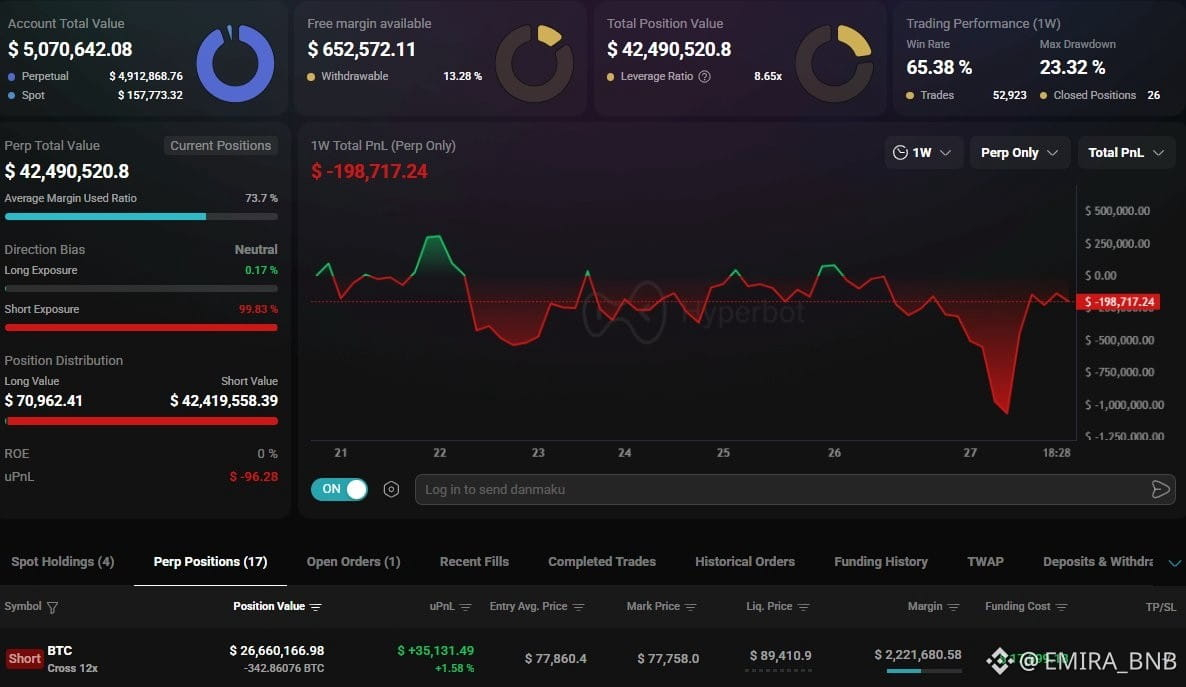The image size is (1186, 687).
Task: Click the Symbol filter funnel icon
Action: [x=52, y=607]
